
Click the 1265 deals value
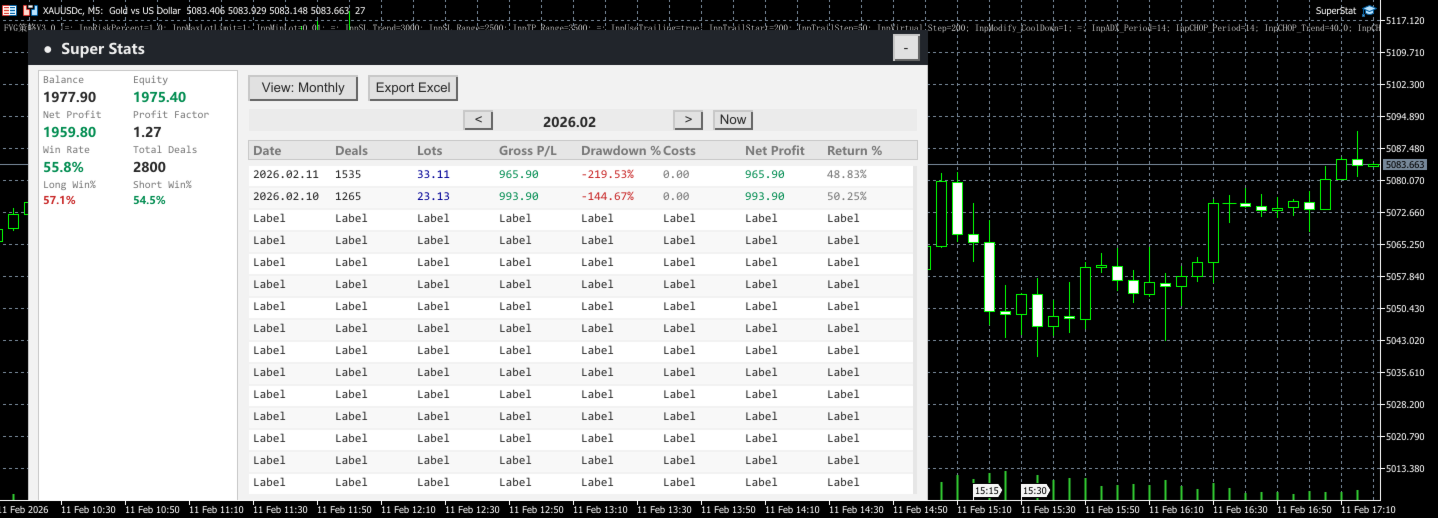(348, 196)
